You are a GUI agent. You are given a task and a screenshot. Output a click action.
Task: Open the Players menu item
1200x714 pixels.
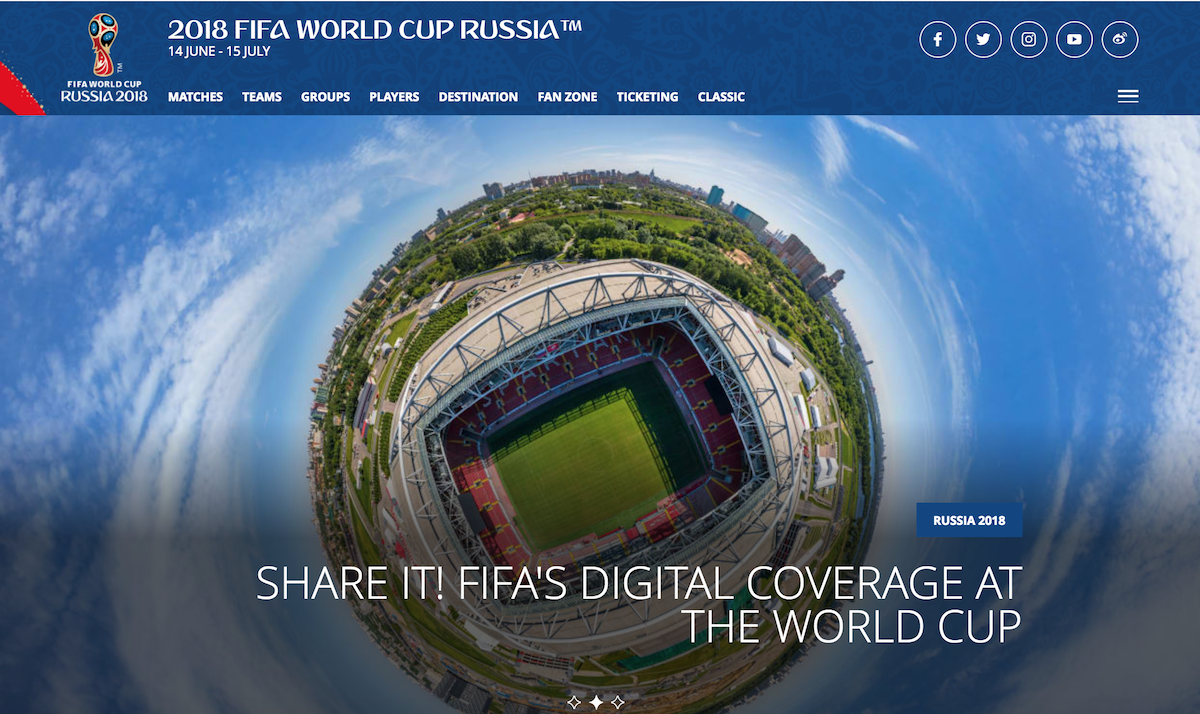point(394,97)
